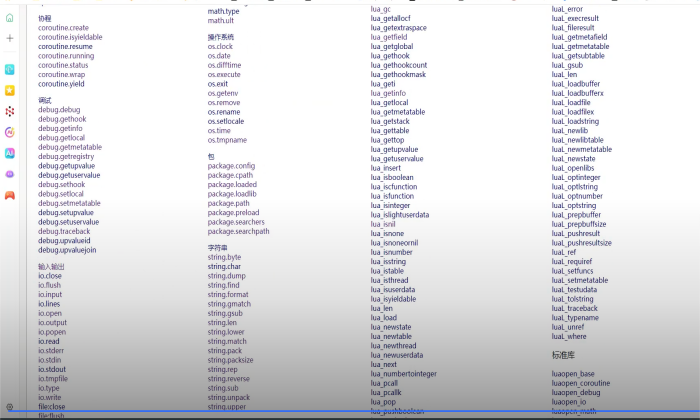Select the lua_isboolean link
700x420 pixels.
tap(392, 178)
